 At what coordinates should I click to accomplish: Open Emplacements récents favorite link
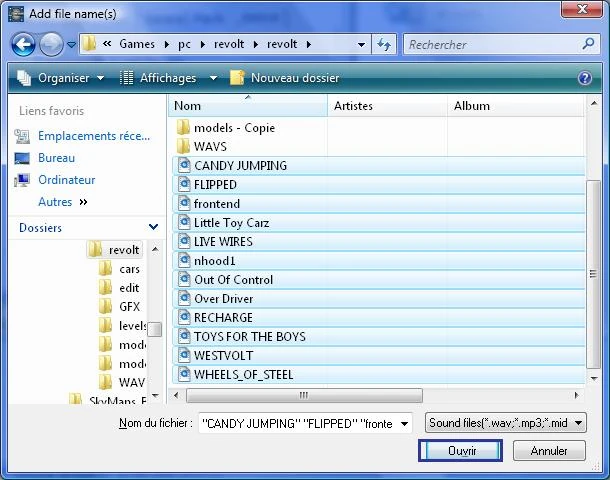[x=94, y=136]
